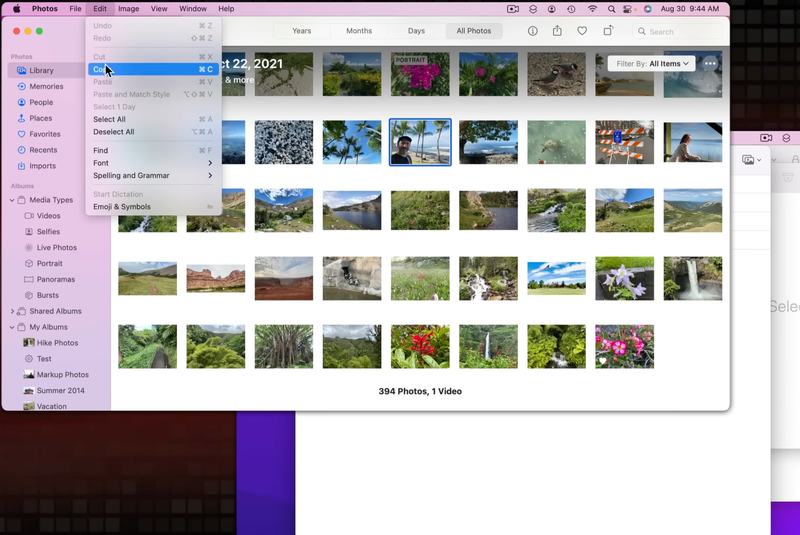The height and width of the screenshot is (535, 800).
Task: Open Control Center in menu bar
Action: pyautogui.click(x=628, y=9)
